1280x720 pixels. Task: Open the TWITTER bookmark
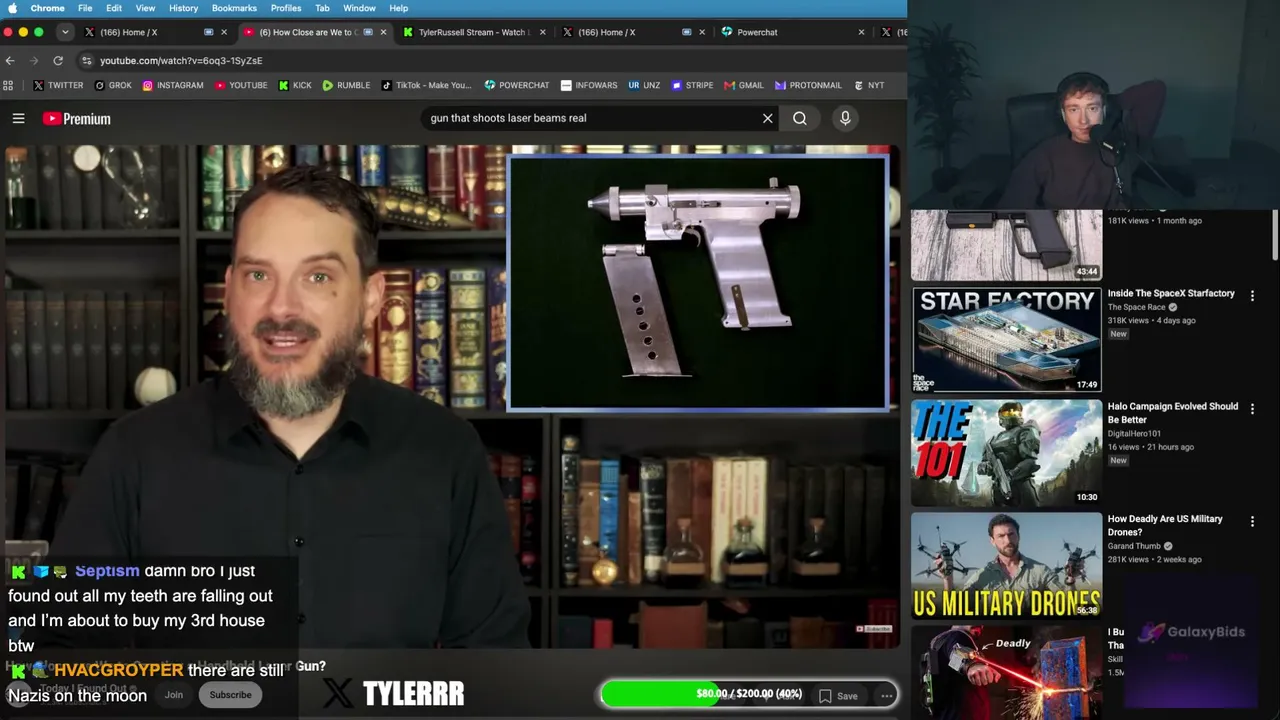[58, 85]
